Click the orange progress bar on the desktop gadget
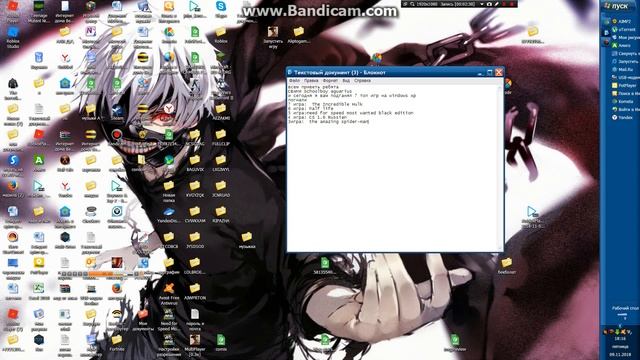Viewport: 640px width, 360px height. pos(100,274)
